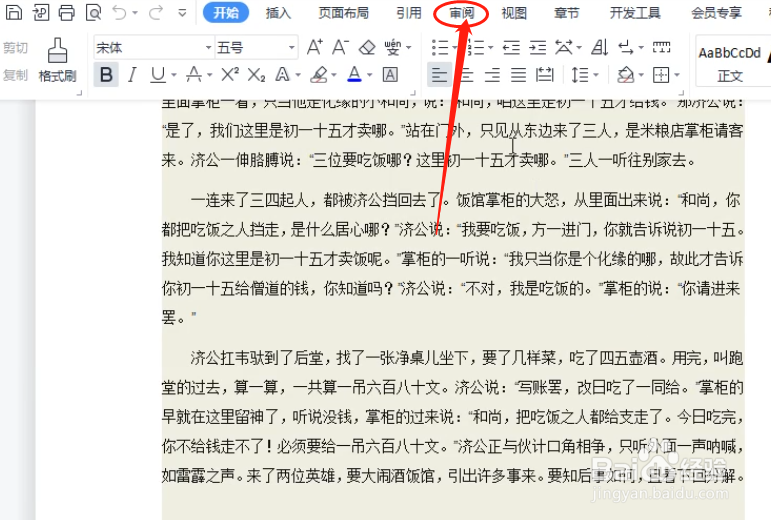The width and height of the screenshot is (771, 520).
Task: Switch to the 视图 tab
Action: tap(514, 13)
